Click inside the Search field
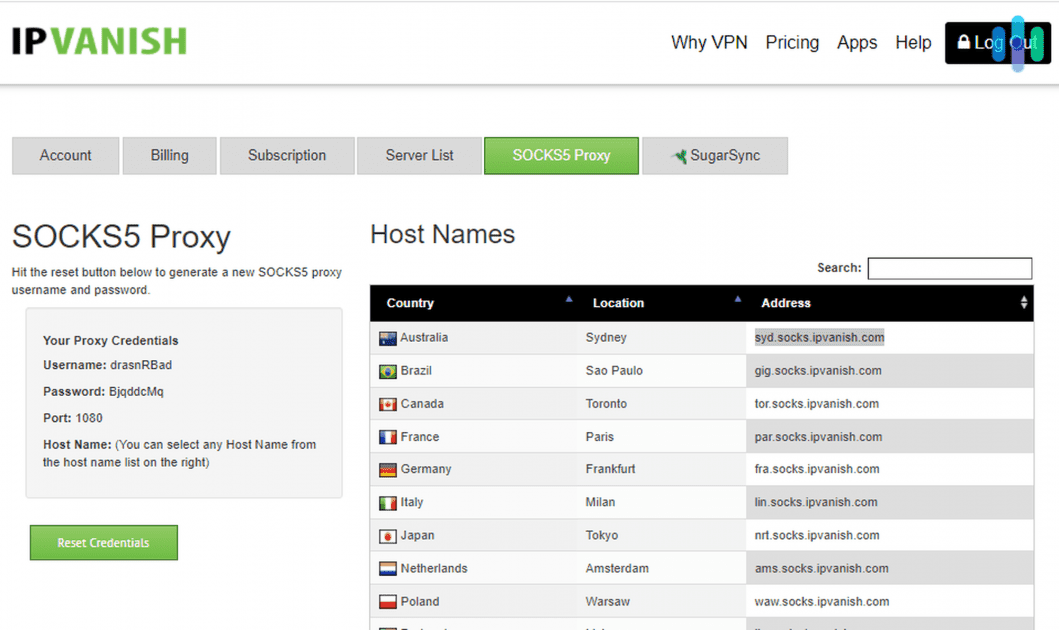1059x630 pixels. coord(948,268)
